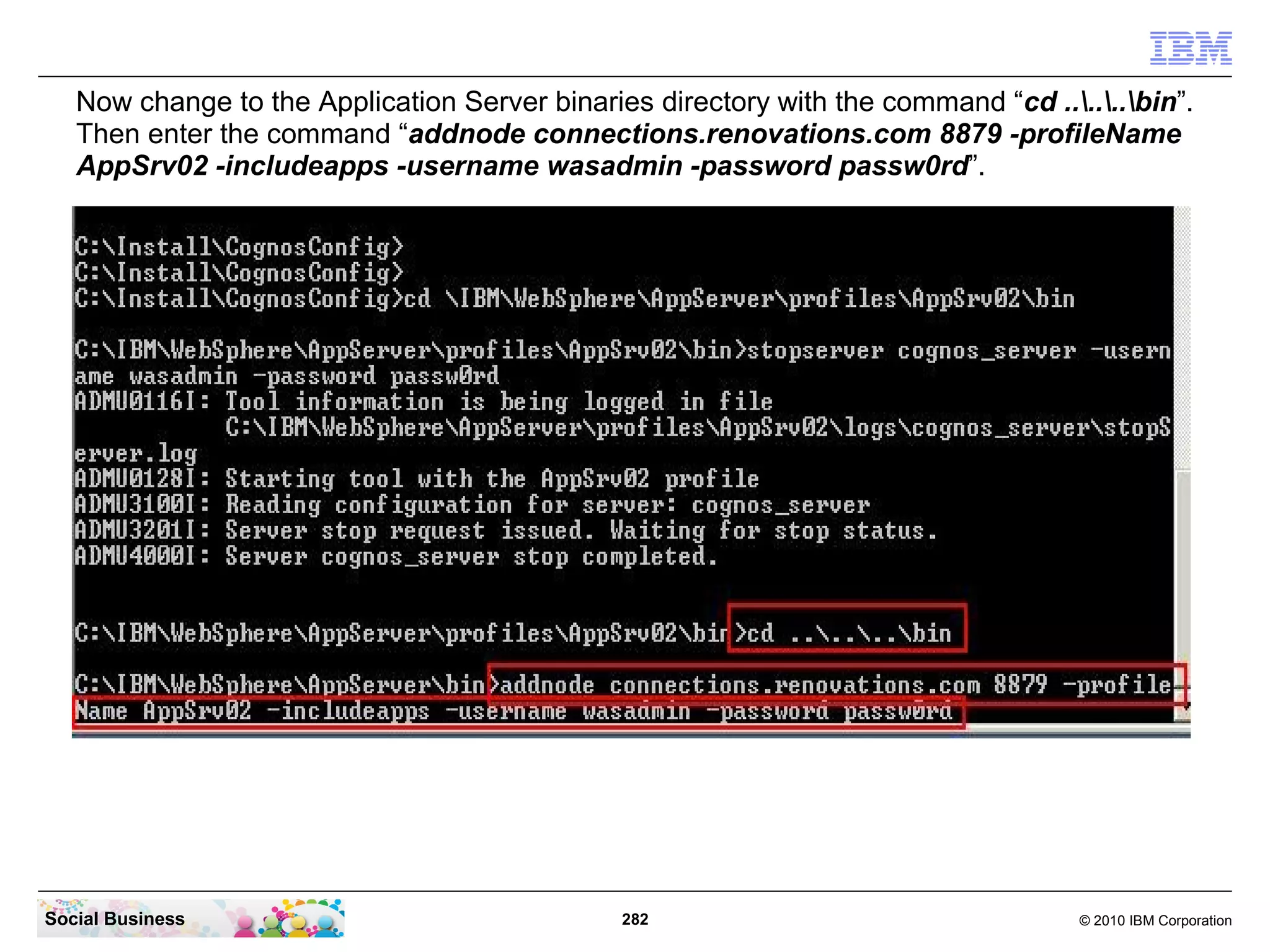Click the IBM logo in the slide header
The height and width of the screenshot is (952, 1270).
(x=1191, y=48)
